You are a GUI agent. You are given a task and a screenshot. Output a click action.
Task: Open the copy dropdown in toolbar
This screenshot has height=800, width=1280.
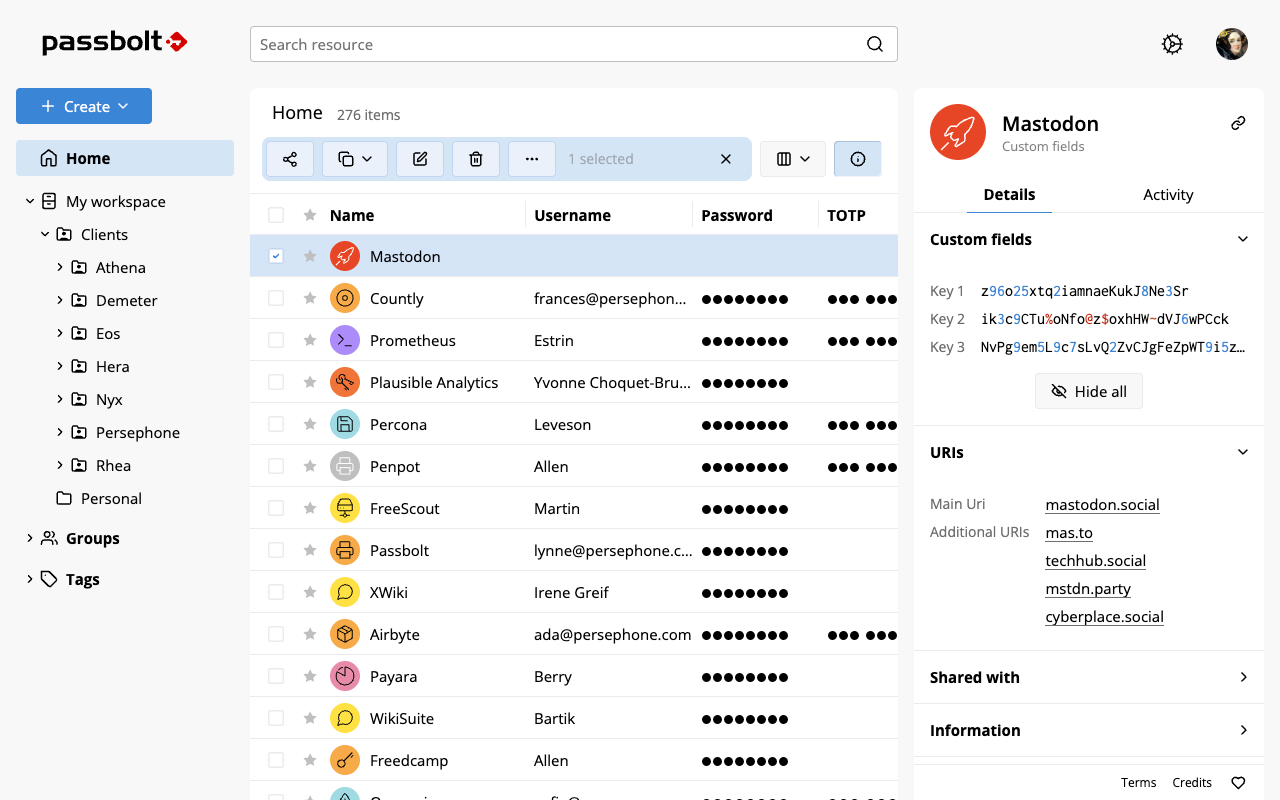355,159
